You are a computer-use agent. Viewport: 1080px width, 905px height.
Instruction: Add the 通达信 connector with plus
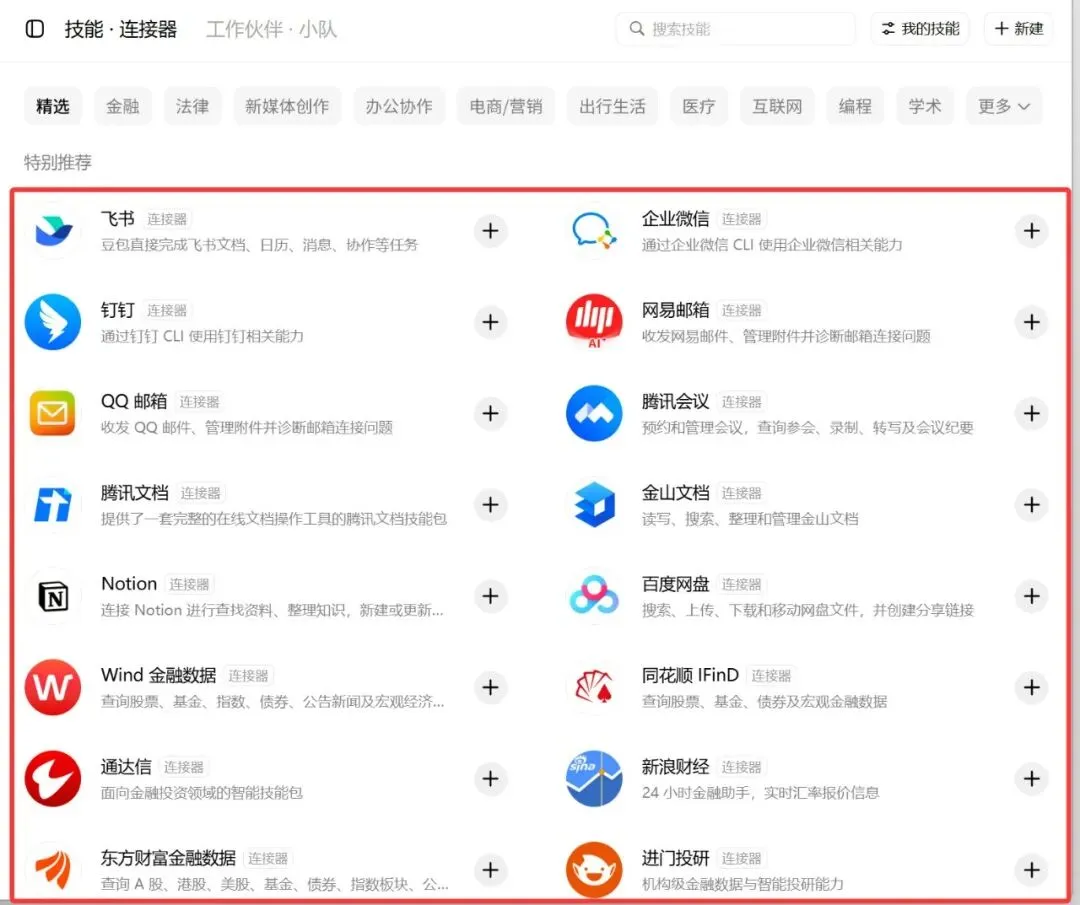click(490, 778)
